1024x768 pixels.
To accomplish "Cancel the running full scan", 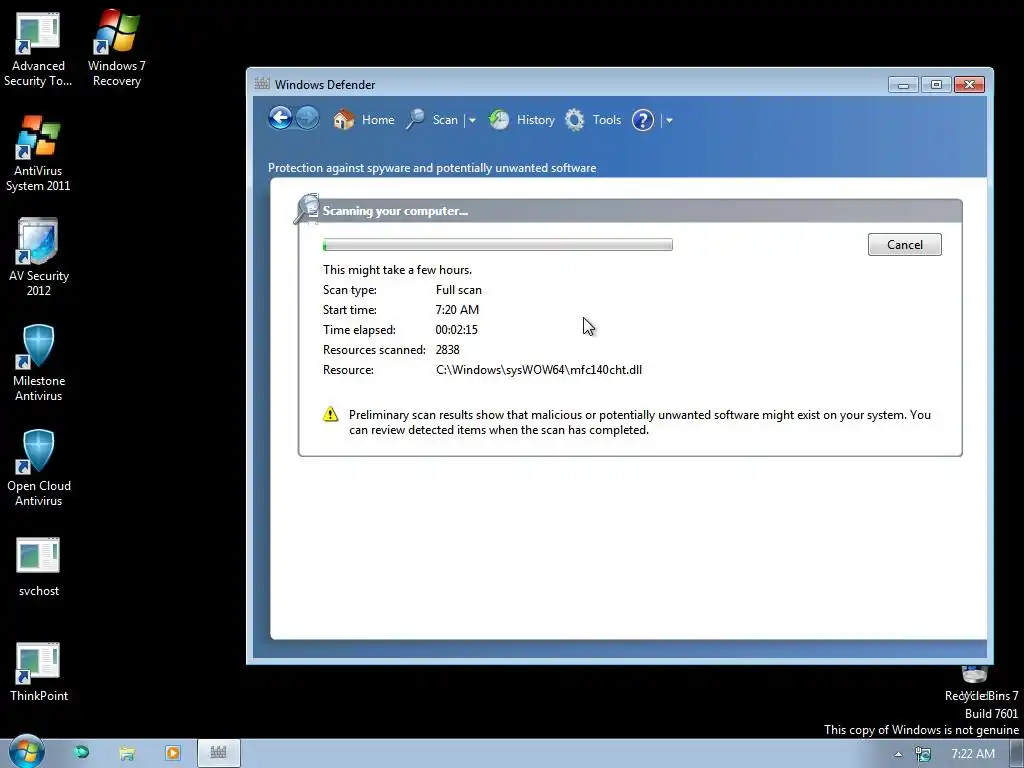I will pos(904,244).
